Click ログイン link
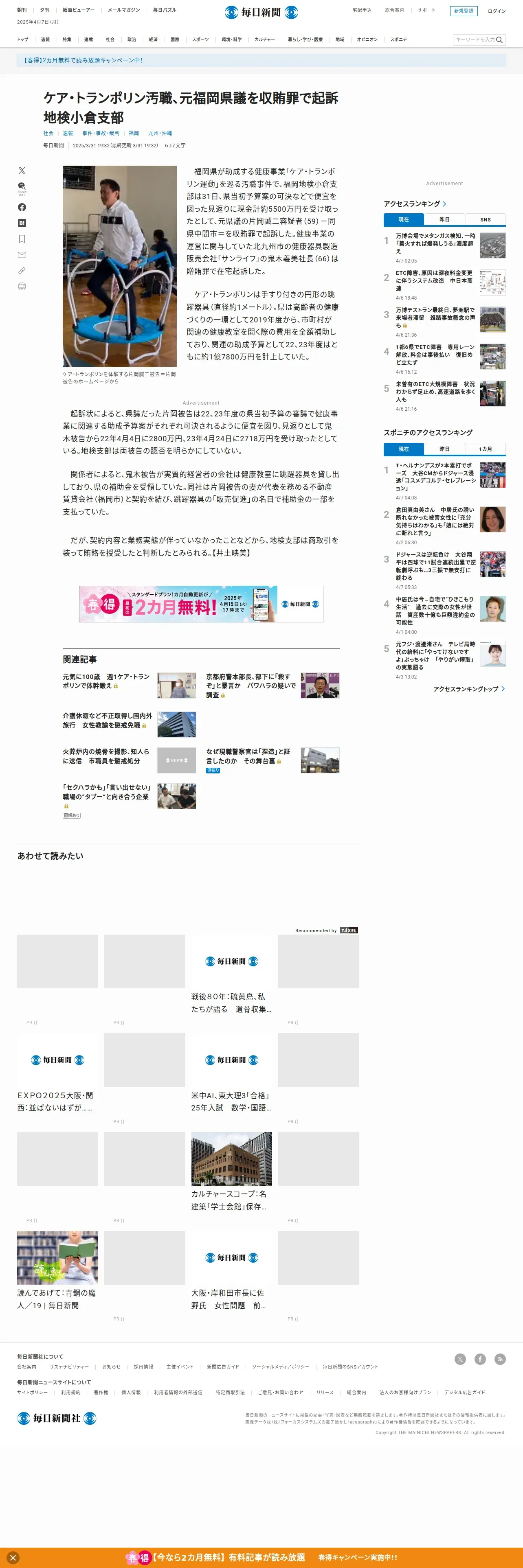 (496, 11)
